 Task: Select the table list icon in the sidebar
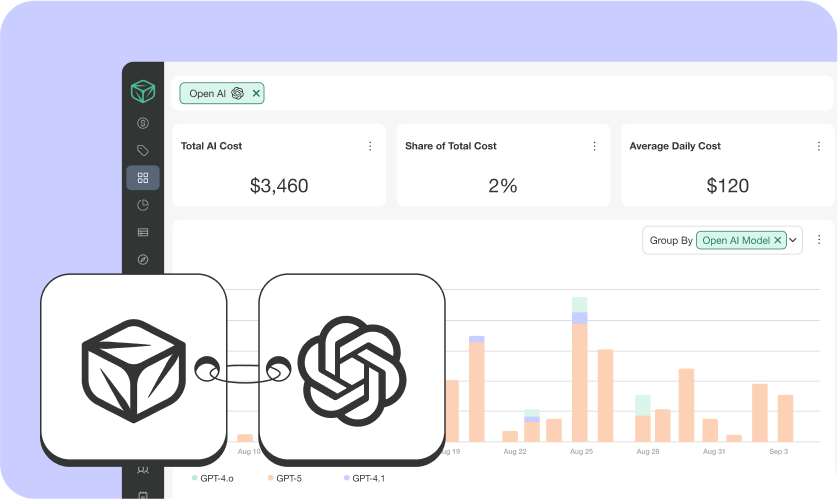[x=143, y=232]
